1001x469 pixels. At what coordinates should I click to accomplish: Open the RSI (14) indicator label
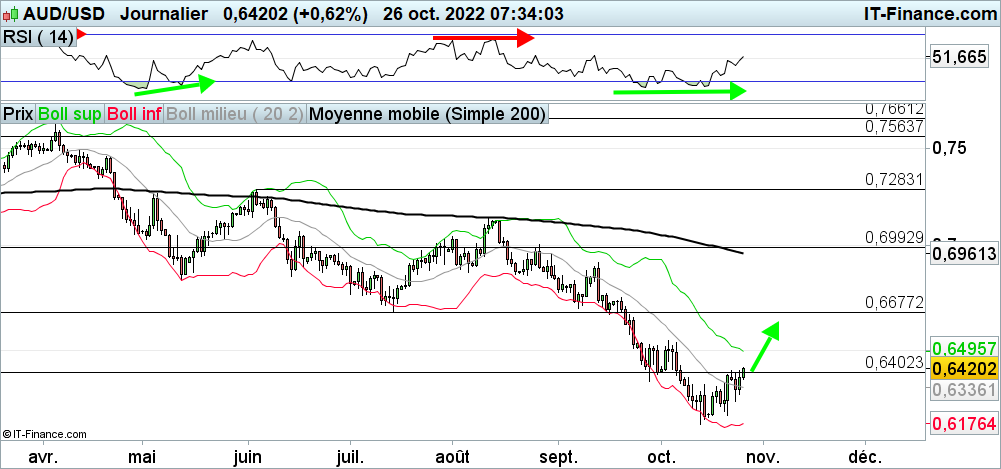click(39, 36)
